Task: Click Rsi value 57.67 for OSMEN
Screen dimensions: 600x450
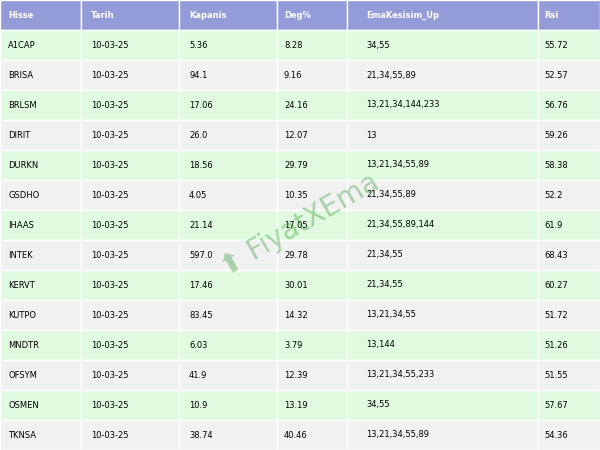Action: [556, 404]
